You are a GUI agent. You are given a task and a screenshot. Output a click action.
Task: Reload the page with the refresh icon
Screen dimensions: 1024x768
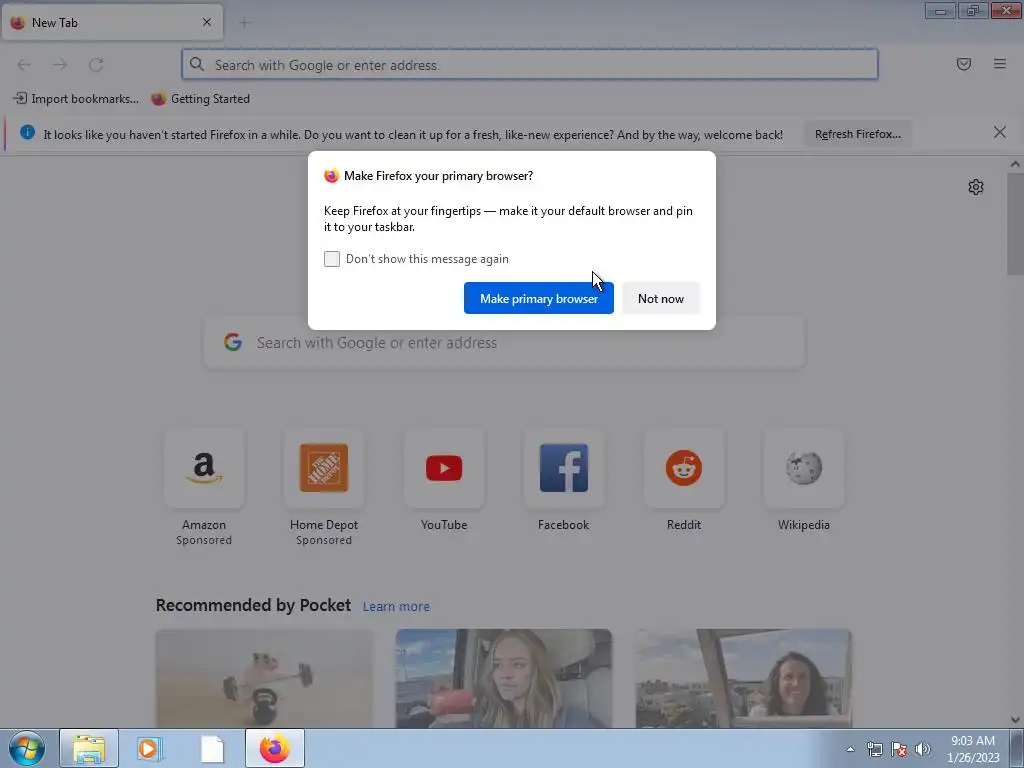pos(96,65)
